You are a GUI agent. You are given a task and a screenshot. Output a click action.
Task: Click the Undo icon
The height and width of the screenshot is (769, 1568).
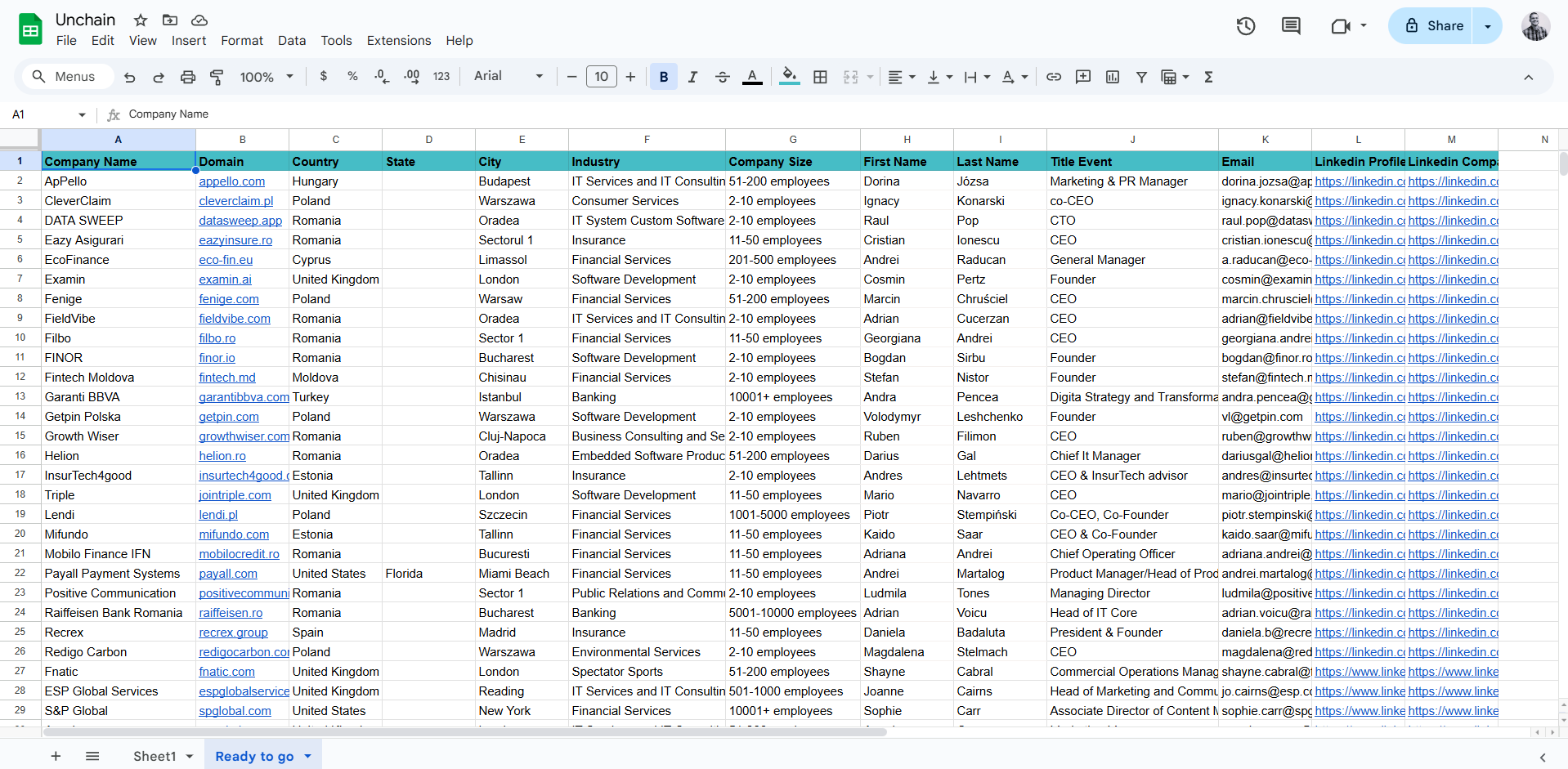pos(129,77)
